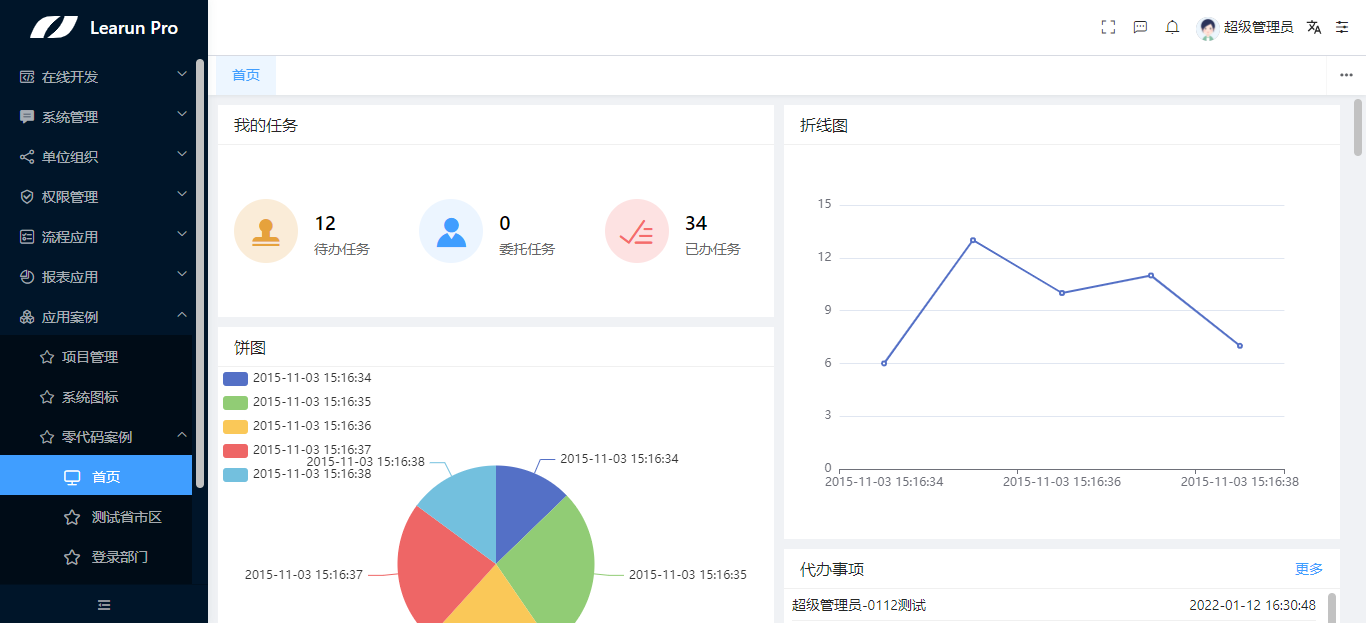Click the message chat icon in top bar
The height and width of the screenshot is (623, 1366).
point(1140,27)
